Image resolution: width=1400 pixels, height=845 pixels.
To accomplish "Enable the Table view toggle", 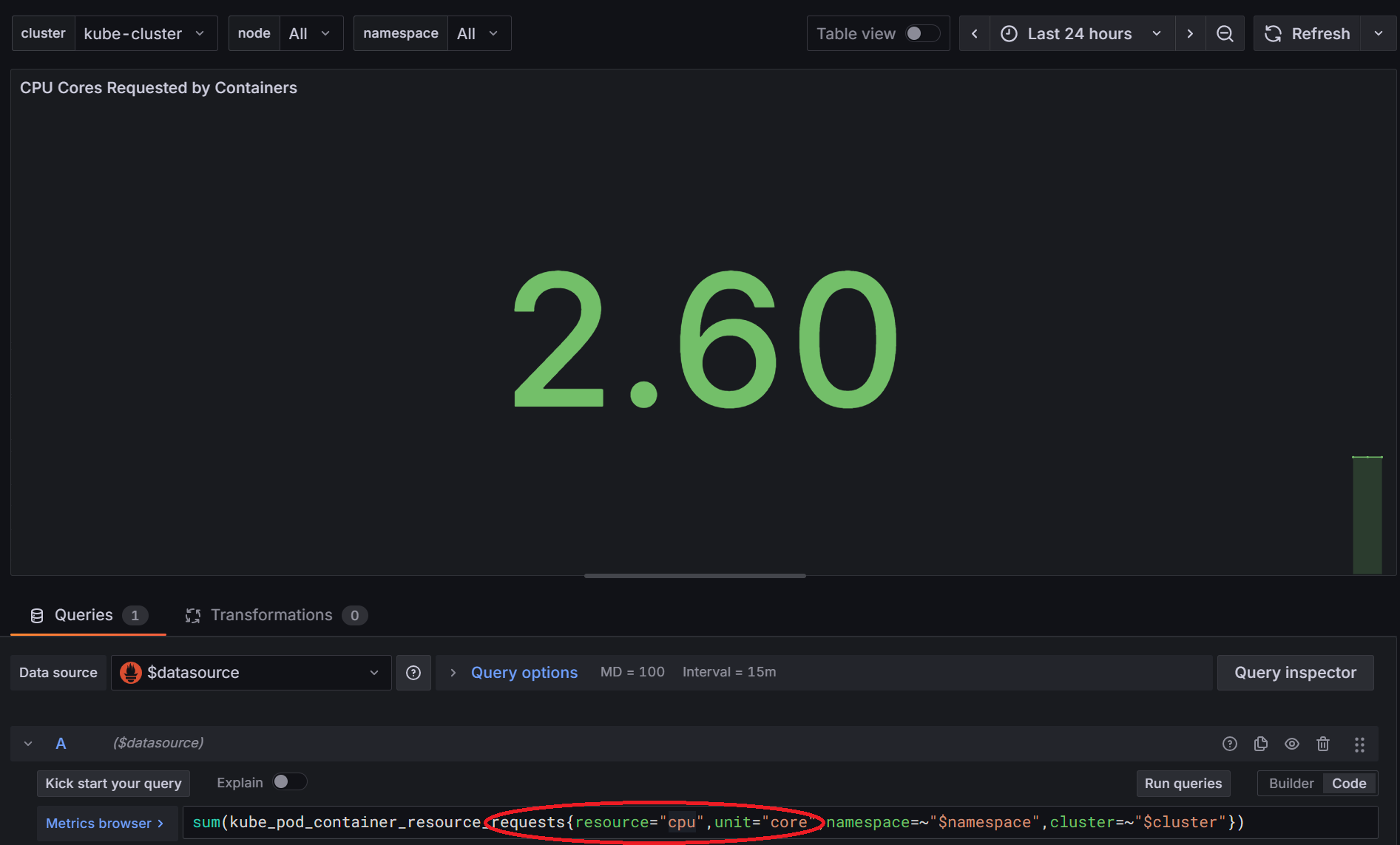I will [922, 34].
